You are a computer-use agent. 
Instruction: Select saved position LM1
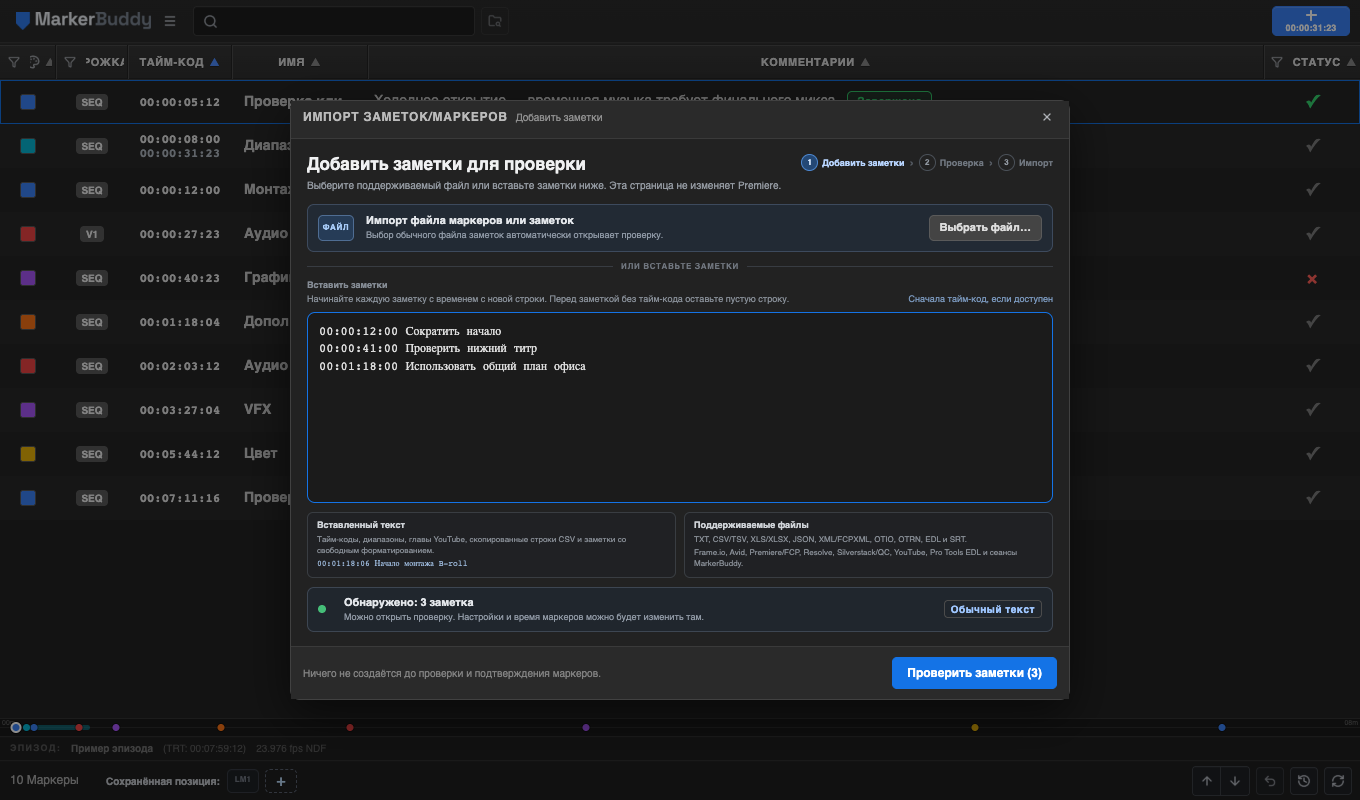243,779
